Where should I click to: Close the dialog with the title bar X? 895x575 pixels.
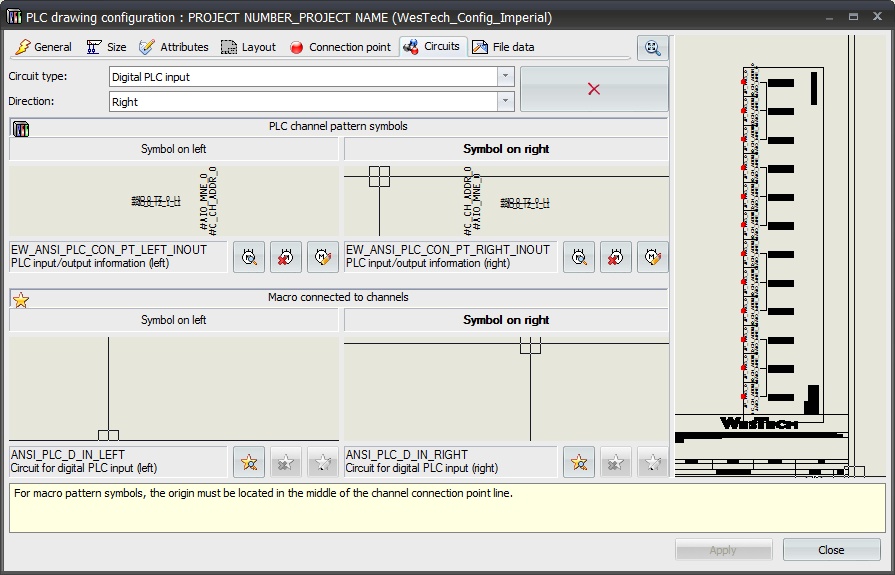click(x=878, y=17)
